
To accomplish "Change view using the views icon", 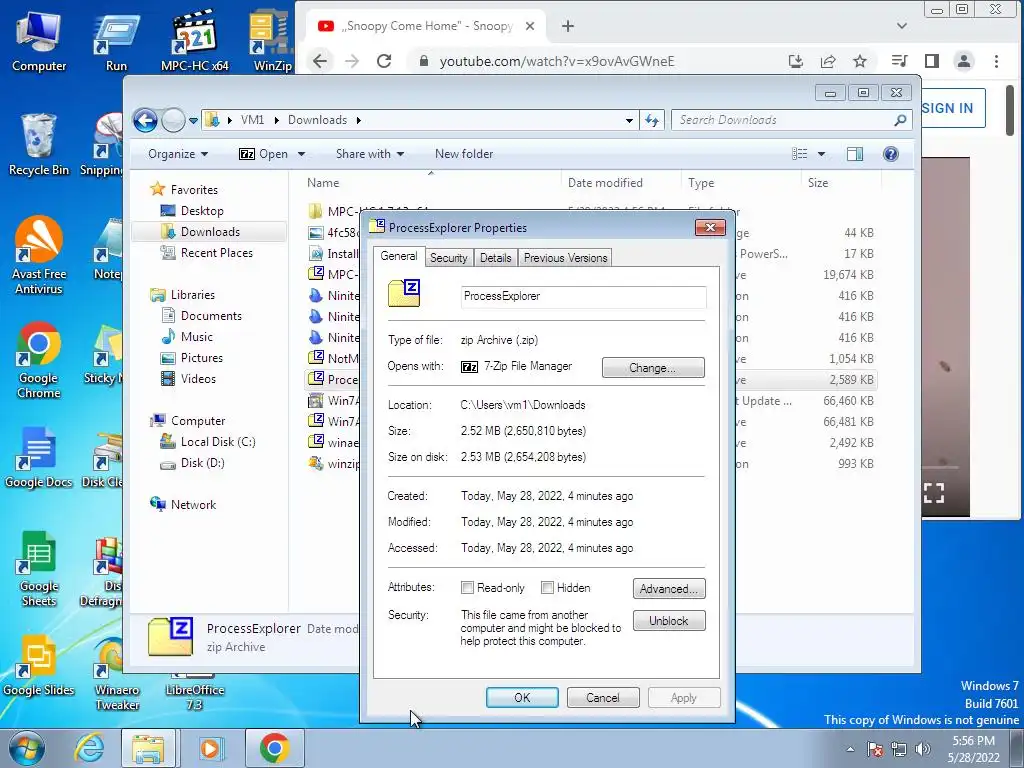I will [x=799, y=154].
